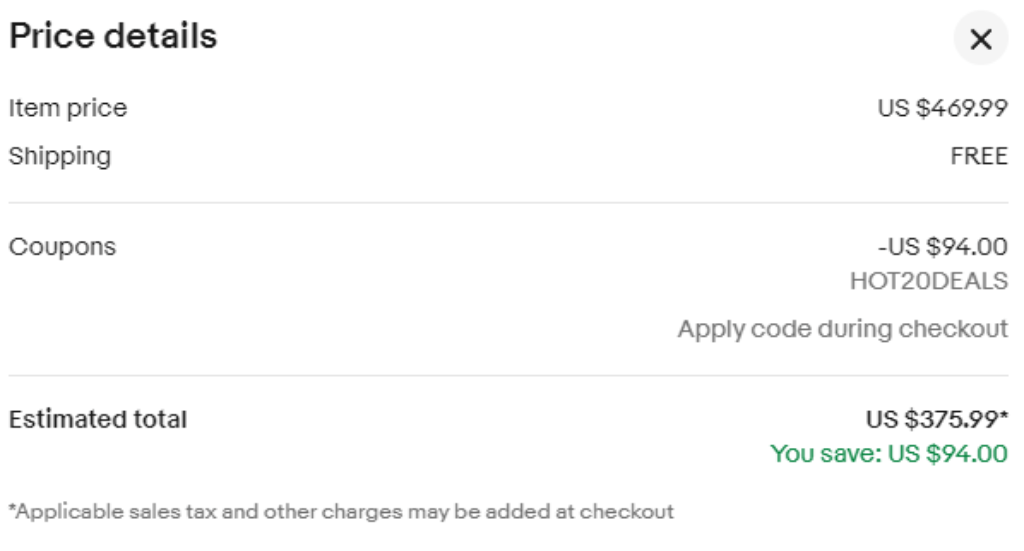Click the green US $94.00 savings amount
The image size is (1024, 551).
click(x=948, y=454)
